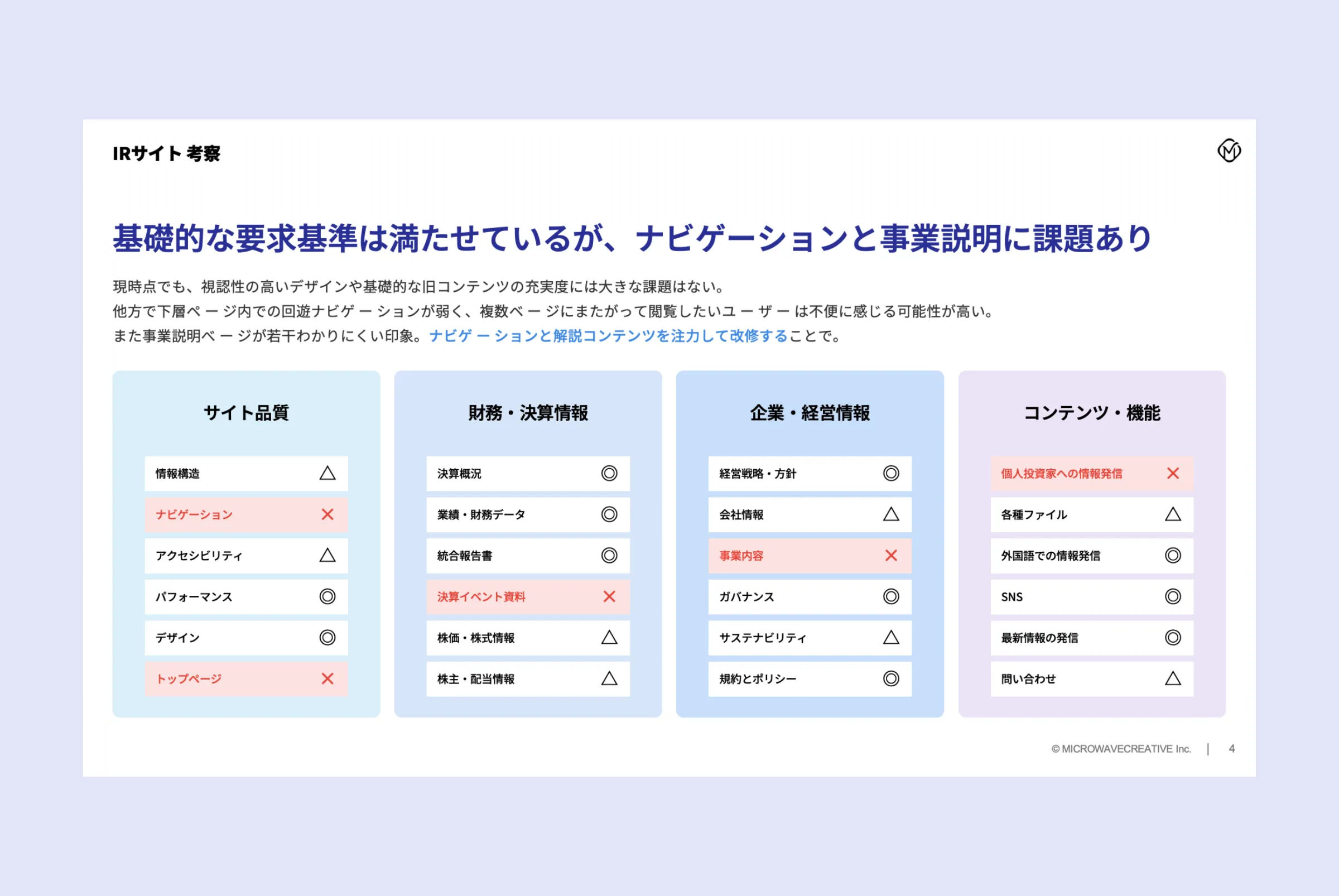The height and width of the screenshot is (896, 1339).
Task: Click the 企業・経営情報 column heading
Action: click(810, 412)
